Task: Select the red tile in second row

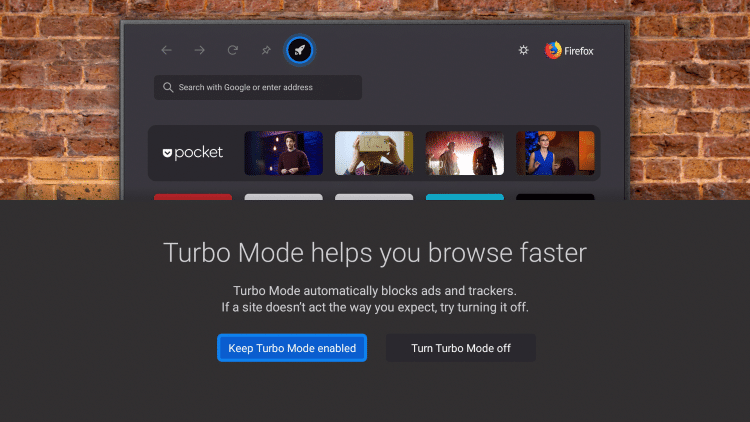Action: [x=193, y=196]
